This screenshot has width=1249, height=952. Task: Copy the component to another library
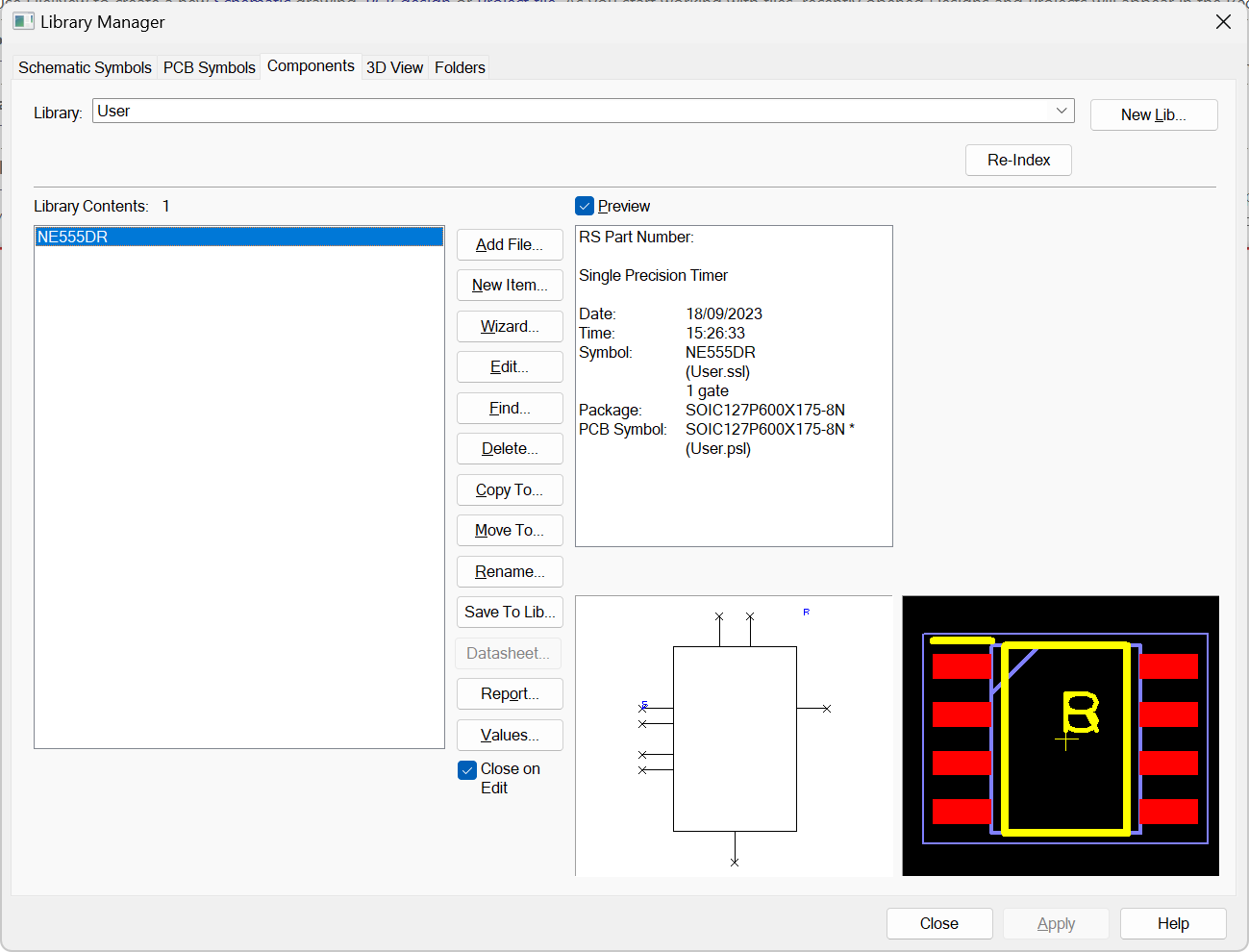[510, 489]
